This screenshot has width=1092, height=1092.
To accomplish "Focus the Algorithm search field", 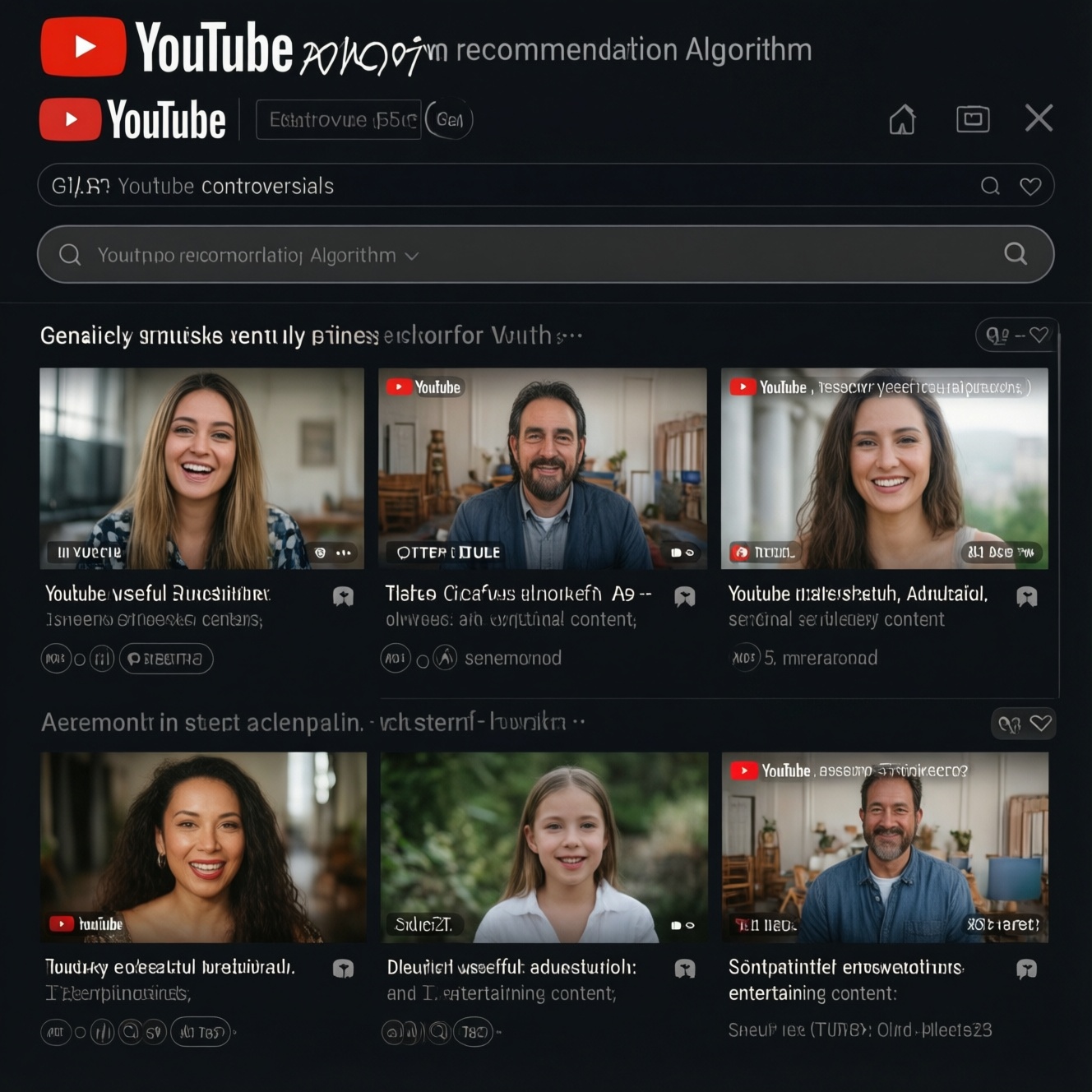I will (x=546, y=254).
